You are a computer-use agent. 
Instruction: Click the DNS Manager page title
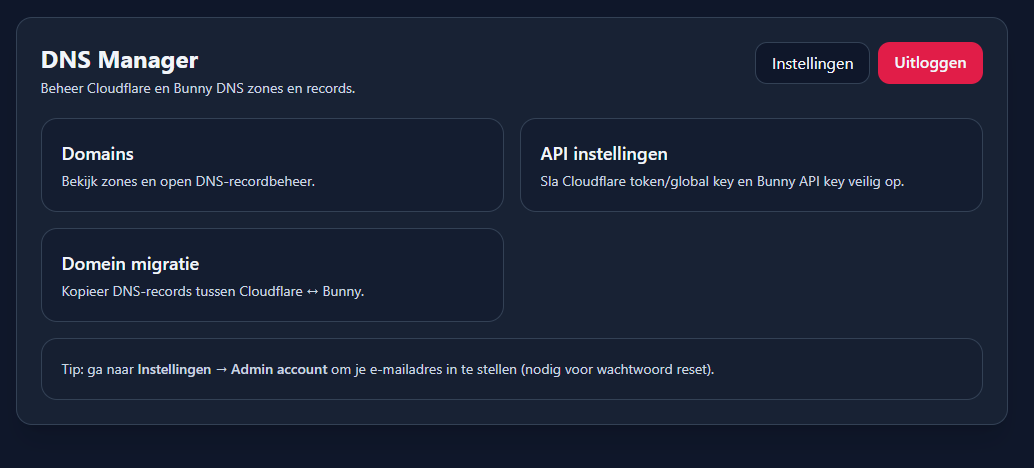(120, 60)
